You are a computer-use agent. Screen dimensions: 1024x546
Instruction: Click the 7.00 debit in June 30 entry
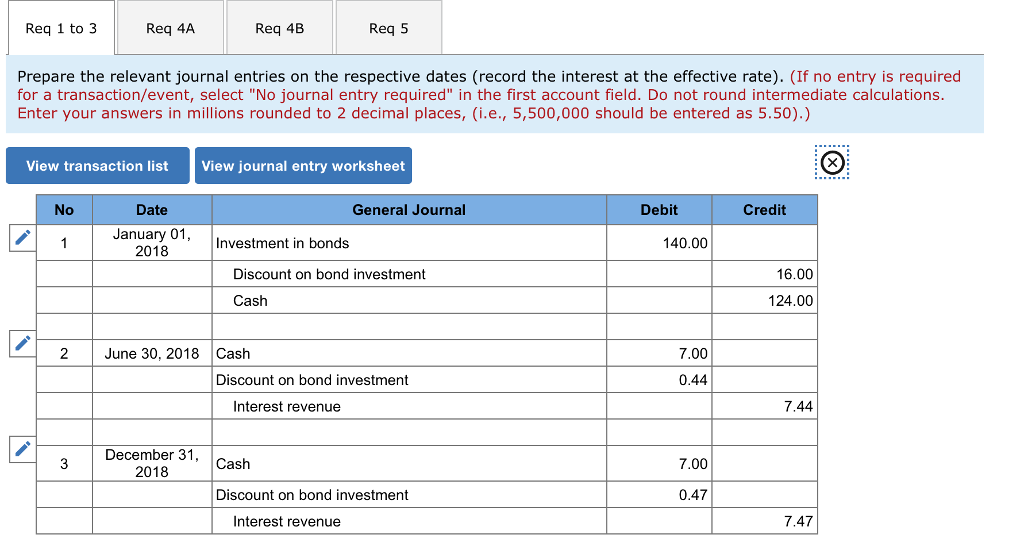[659, 353]
